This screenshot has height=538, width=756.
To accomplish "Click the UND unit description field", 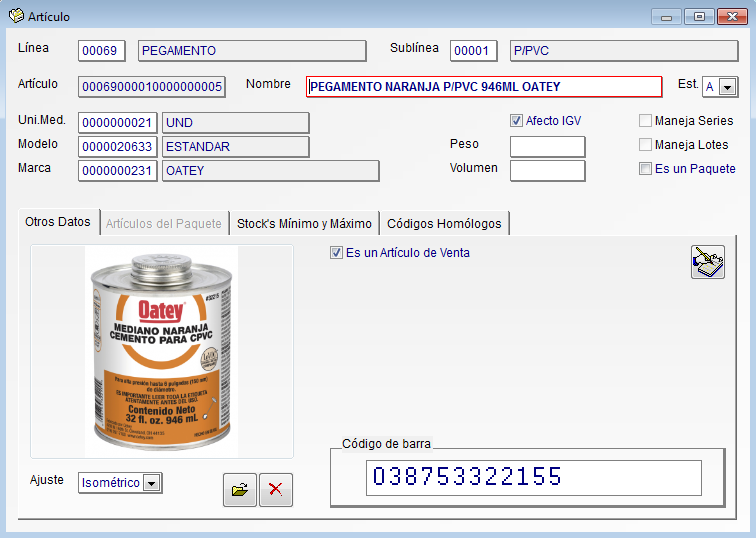I will (x=236, y=122).
